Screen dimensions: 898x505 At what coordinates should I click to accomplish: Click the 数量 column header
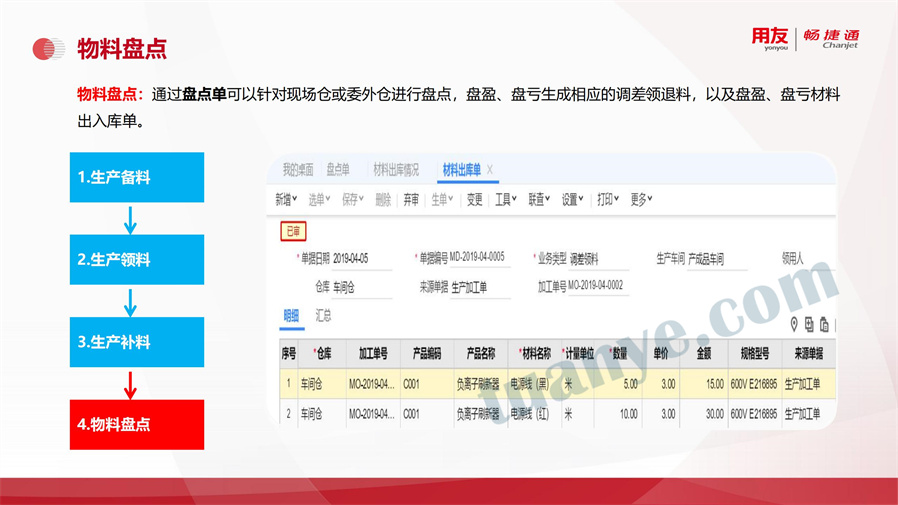[618, 354]
